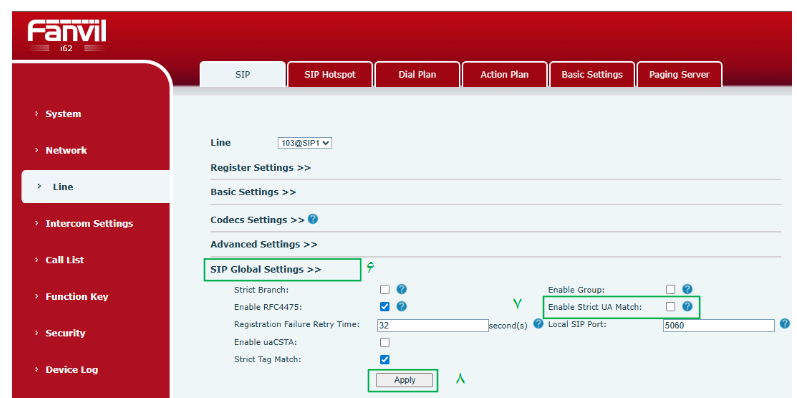797x398 pixels.
Task: Click the second(s) unit label
Action: [508, 326]
